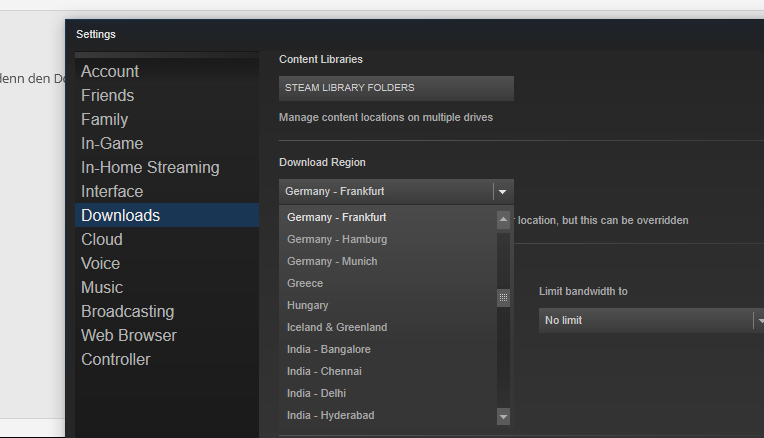764x438 pixels.
Task: Click the STEAM LIBRARY FOLDERS button
Action: click(396, 88)
